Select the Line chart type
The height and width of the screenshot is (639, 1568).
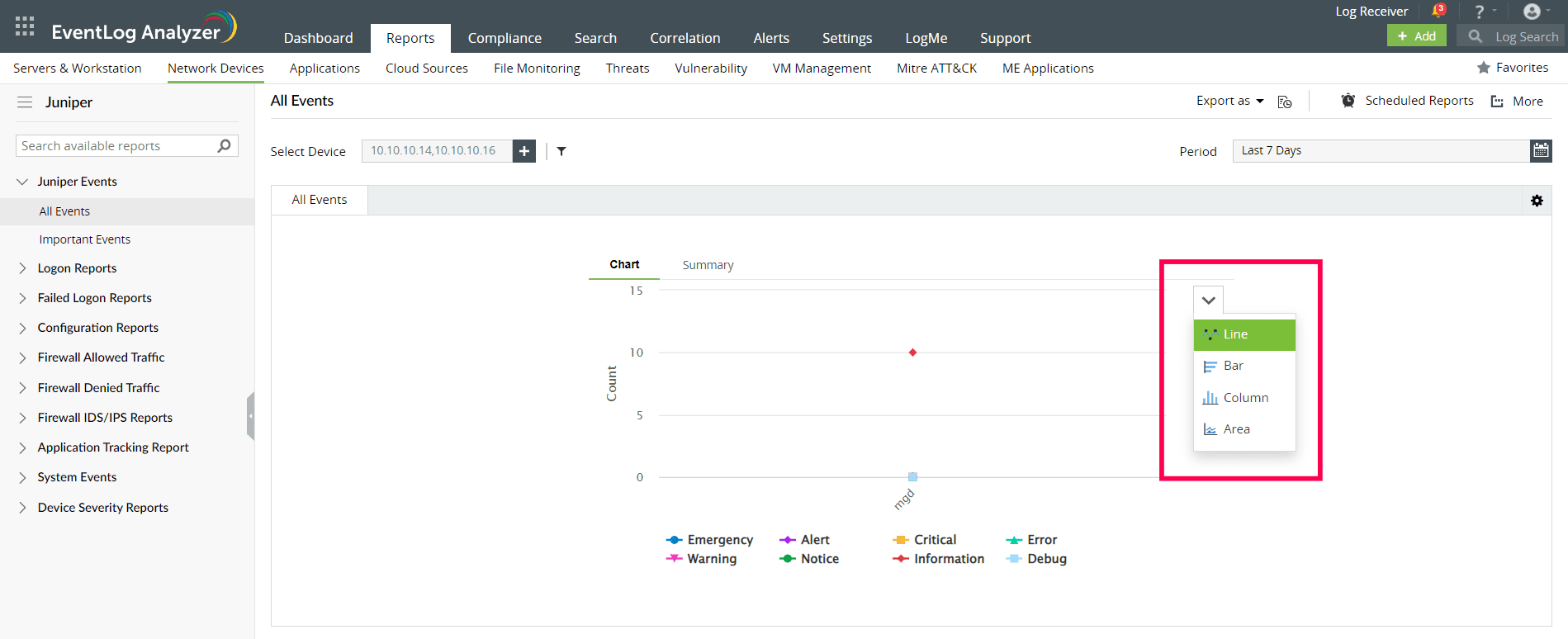click(1244, 334)
